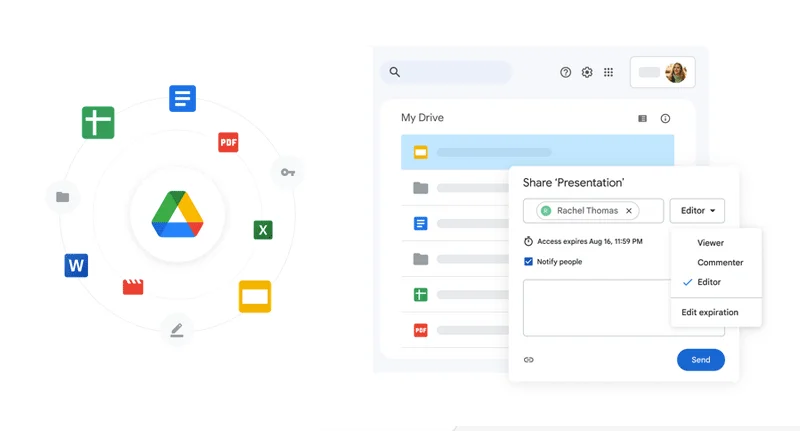This screenshot has height=431, width=800.
Task: Click the blue Google Docs icon in circle
Action: pos(182,98)
